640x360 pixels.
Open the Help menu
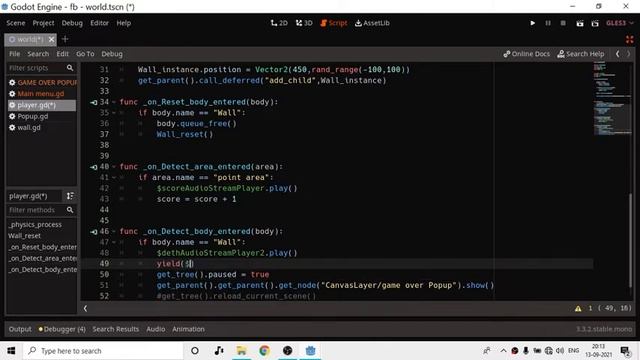click(x=123, y=23)
